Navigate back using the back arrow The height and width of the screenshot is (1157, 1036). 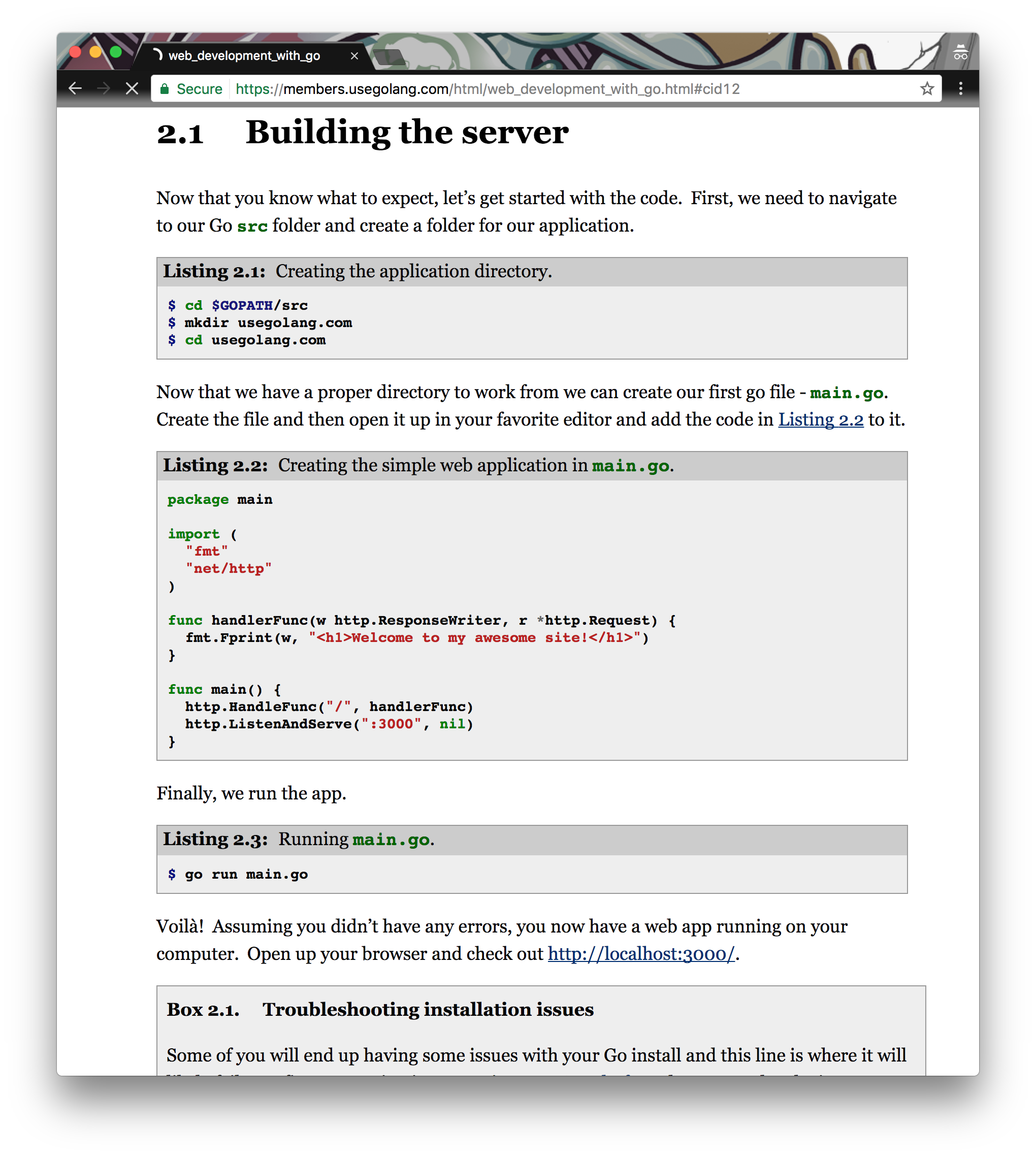76,89
